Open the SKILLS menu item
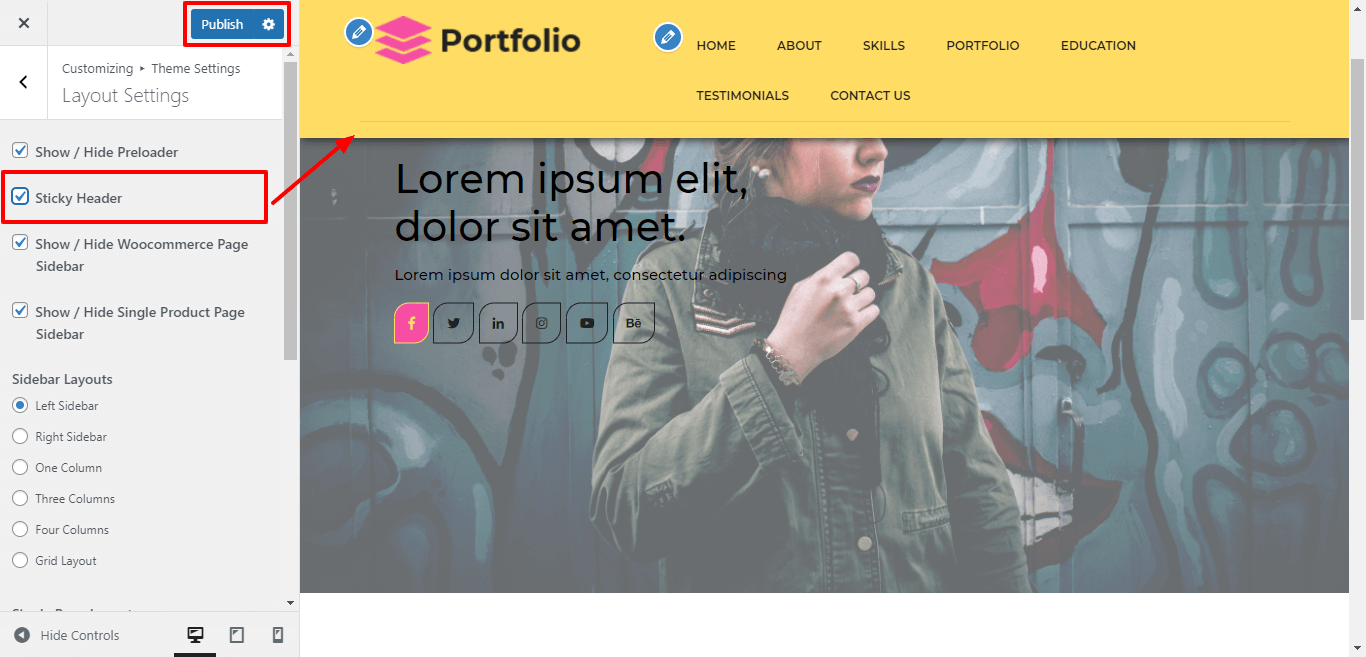This screenshot has height=657, width=1366. click(x=884, y=45)
